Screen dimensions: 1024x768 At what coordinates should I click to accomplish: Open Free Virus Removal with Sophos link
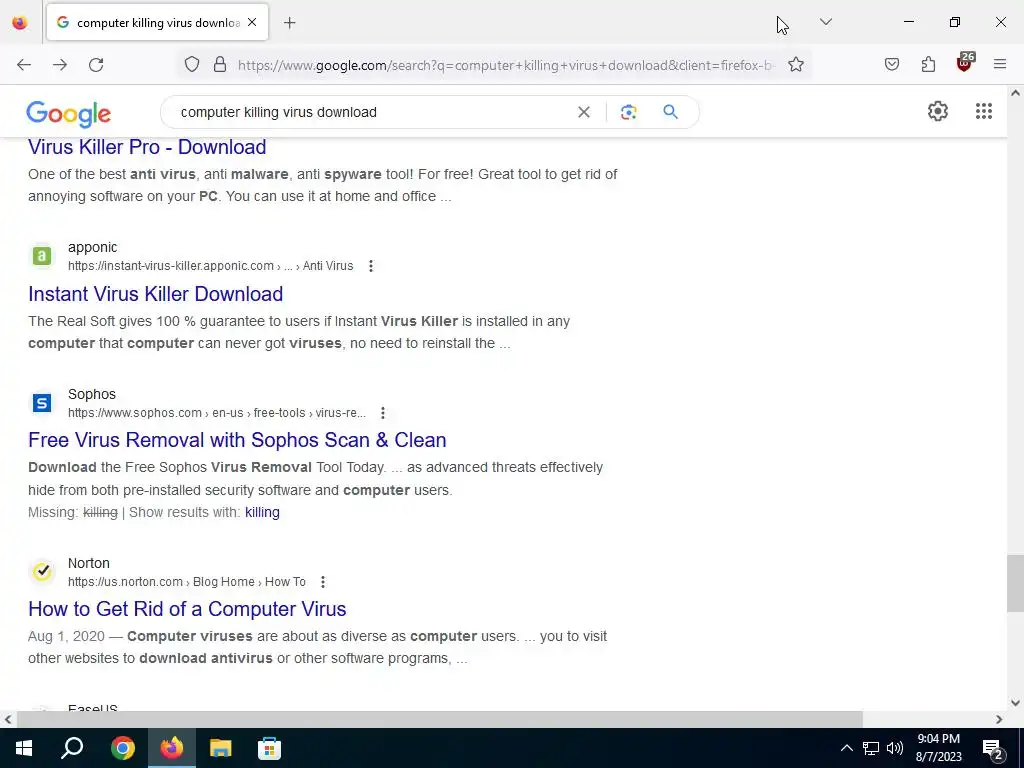pyautogui.click(x=237, y=440)
